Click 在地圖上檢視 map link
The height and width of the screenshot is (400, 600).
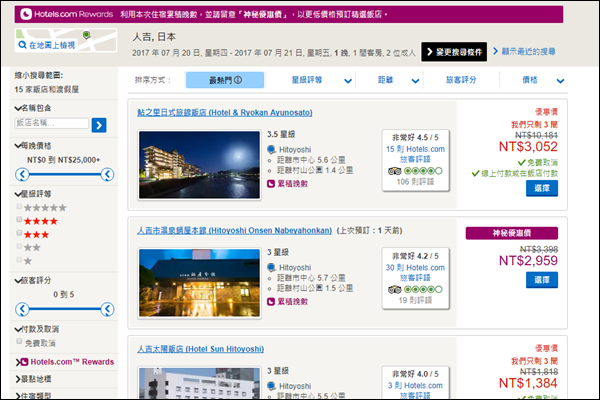pos(52,45)
